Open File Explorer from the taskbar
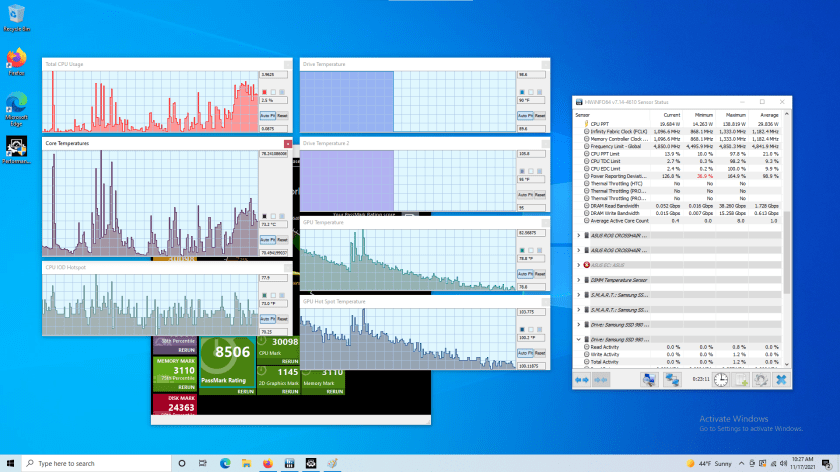The height and width of the screenshot is (472, 840). coord(246,463)
